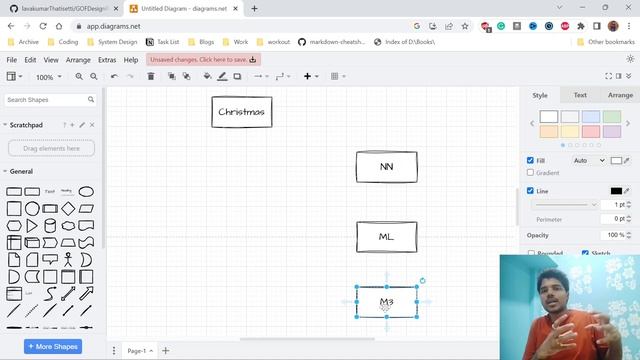Select the callout speech bubble shape

pyautogui.click(x=50, y=259)
